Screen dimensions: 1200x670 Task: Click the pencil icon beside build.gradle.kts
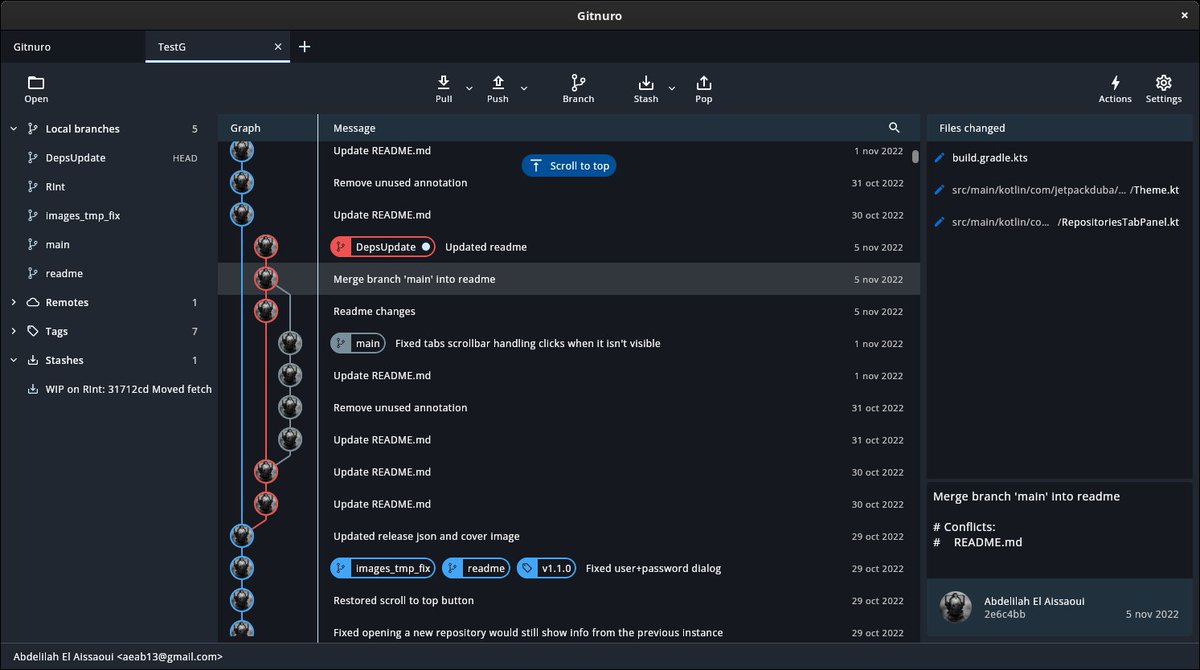click(939, 158)
